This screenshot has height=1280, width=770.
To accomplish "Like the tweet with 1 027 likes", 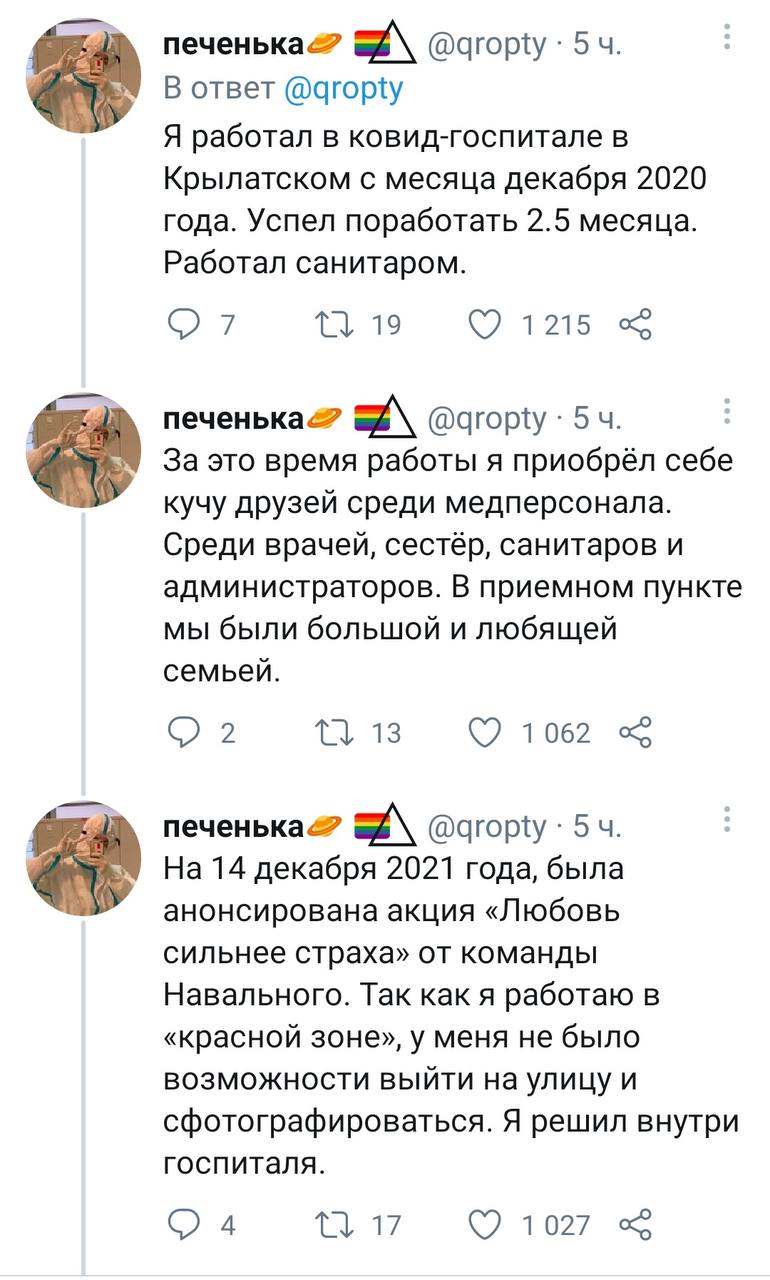I will 486,1224.
